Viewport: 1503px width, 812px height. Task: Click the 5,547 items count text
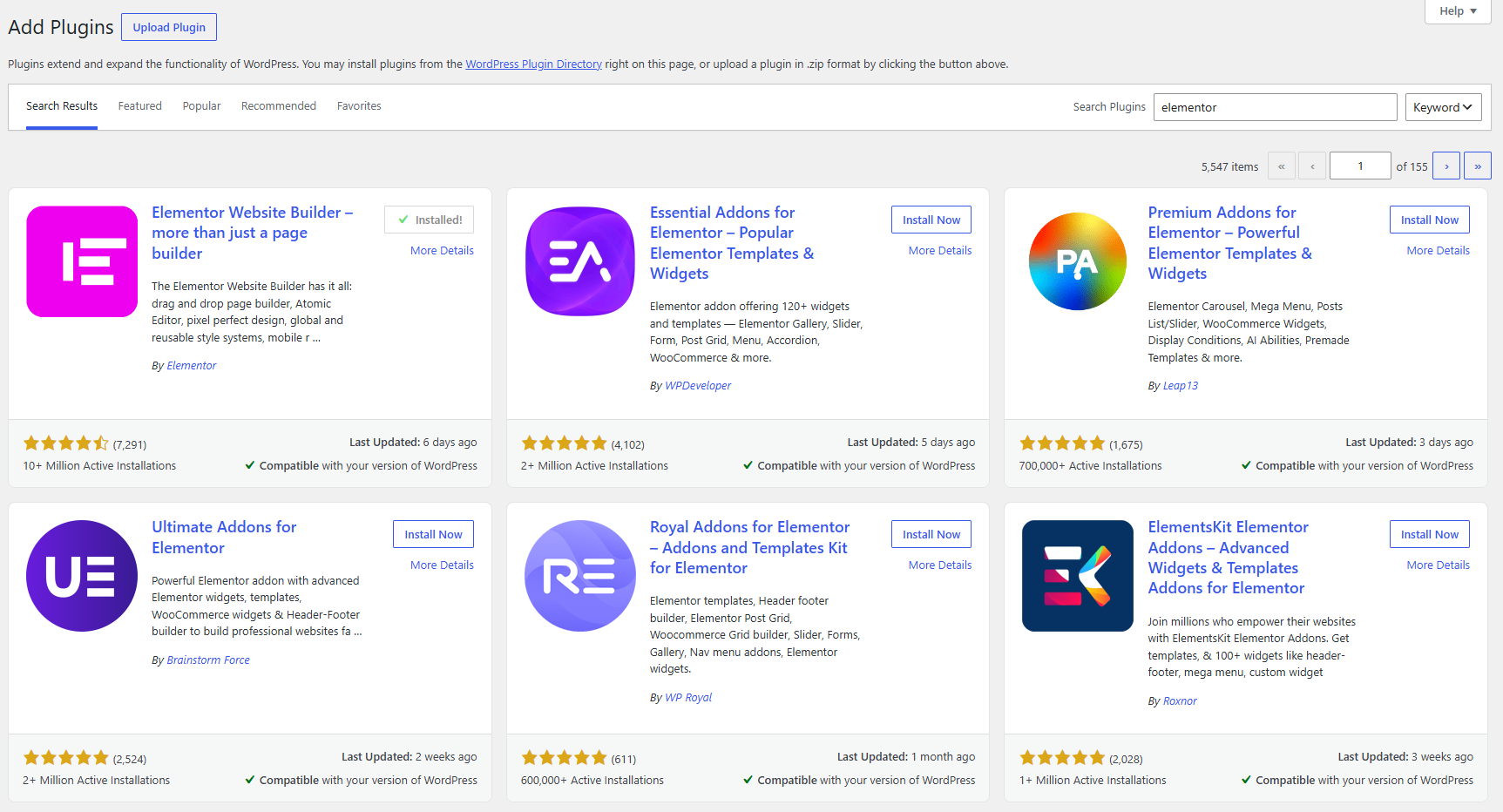[x=1229, y=166]
